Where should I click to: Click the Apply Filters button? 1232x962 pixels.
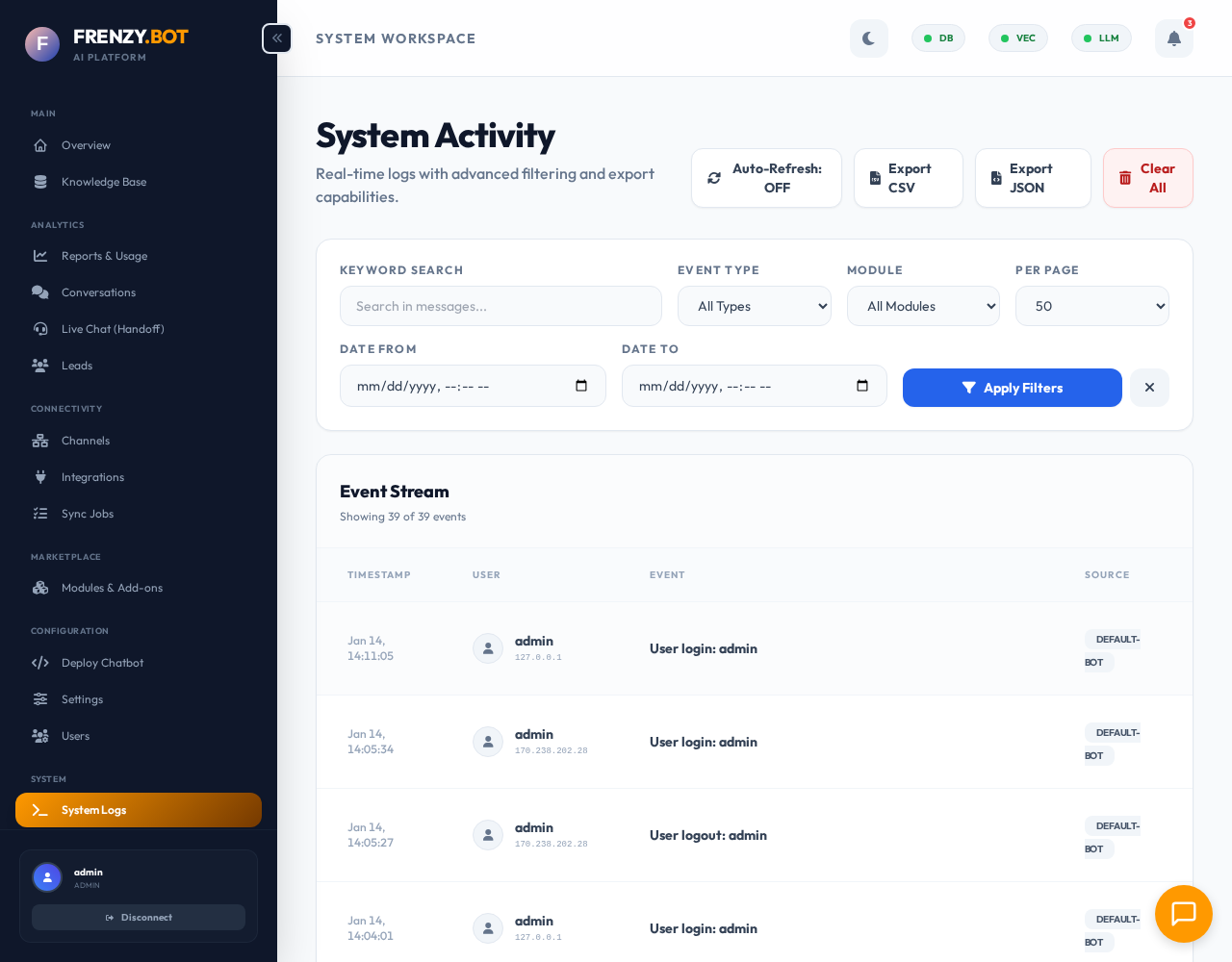[1012, 388]
